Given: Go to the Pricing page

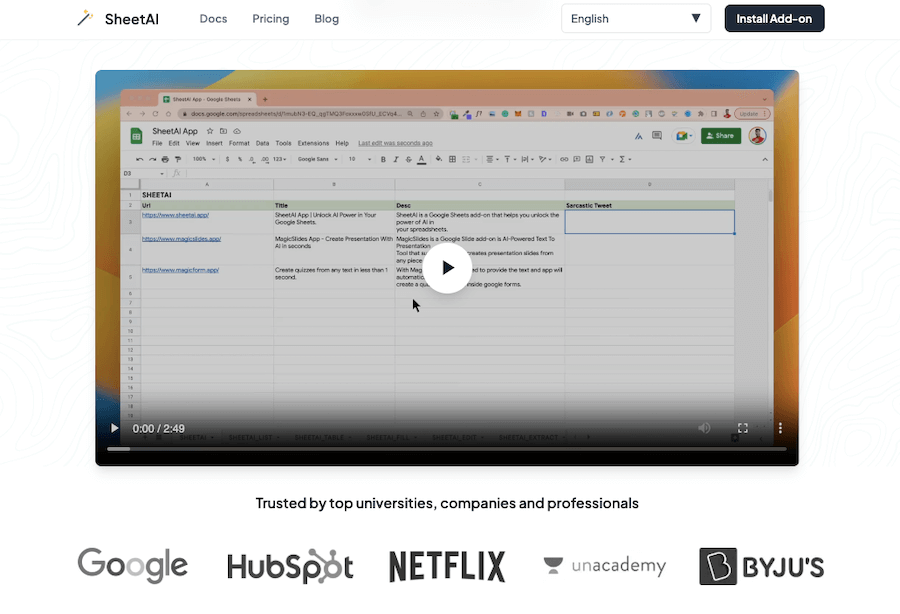Looking at the screenshot, I should point(271,19).
